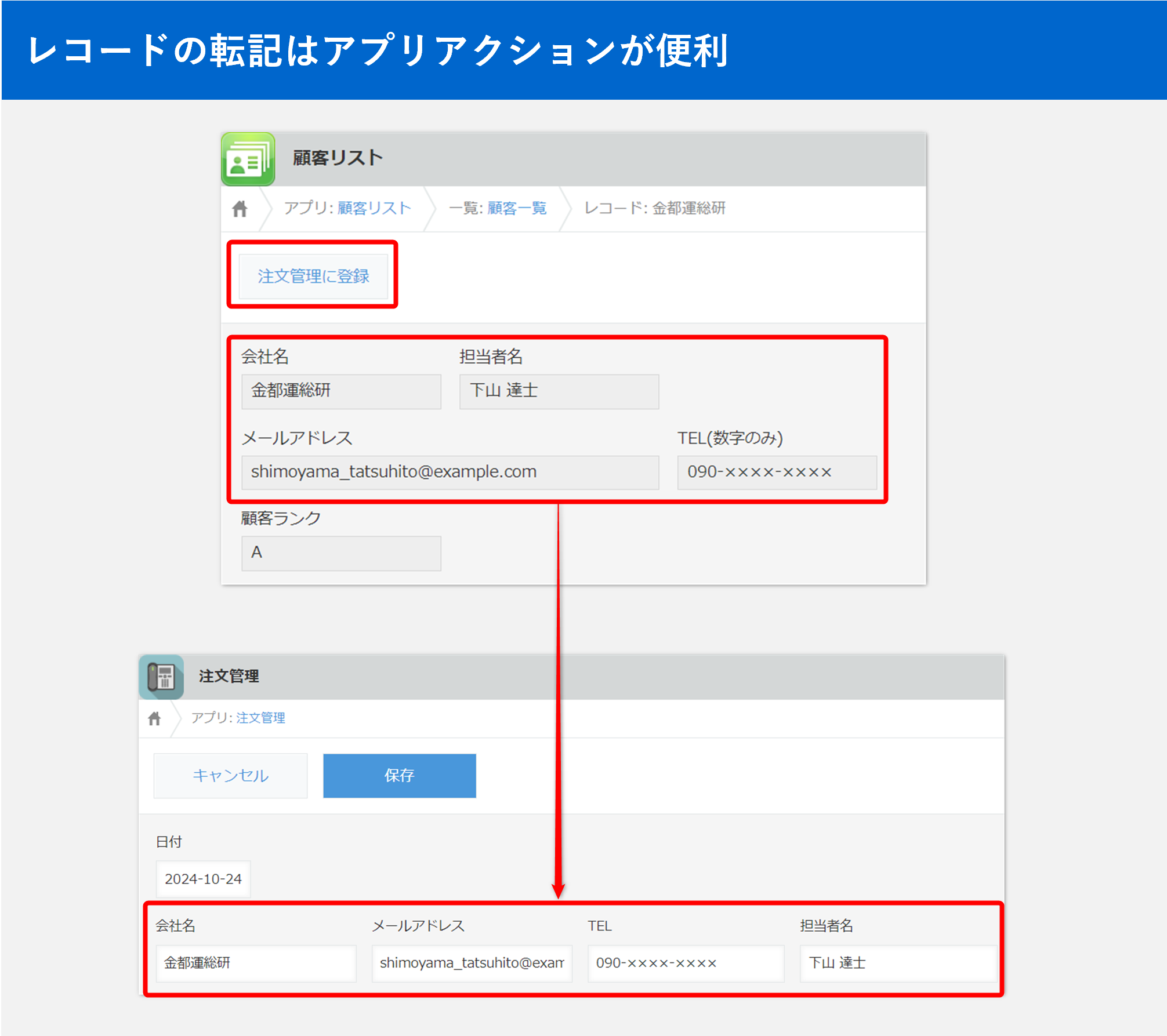The height and width of the screenshot is (1036, 1167).
Task: Select 会社名 value 金都運総研 in 顧客リスト
Action: tap(341, 391)
